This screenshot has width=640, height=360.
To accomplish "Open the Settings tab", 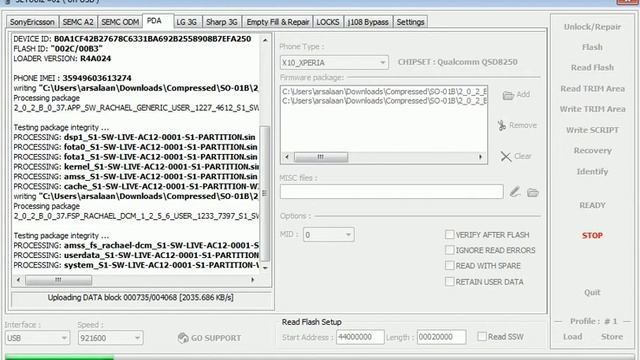I will click(410, 22).
